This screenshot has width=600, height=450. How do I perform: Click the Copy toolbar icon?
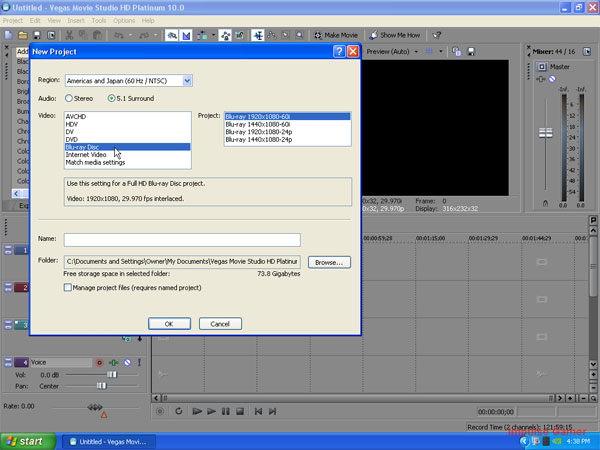point(83,36)
